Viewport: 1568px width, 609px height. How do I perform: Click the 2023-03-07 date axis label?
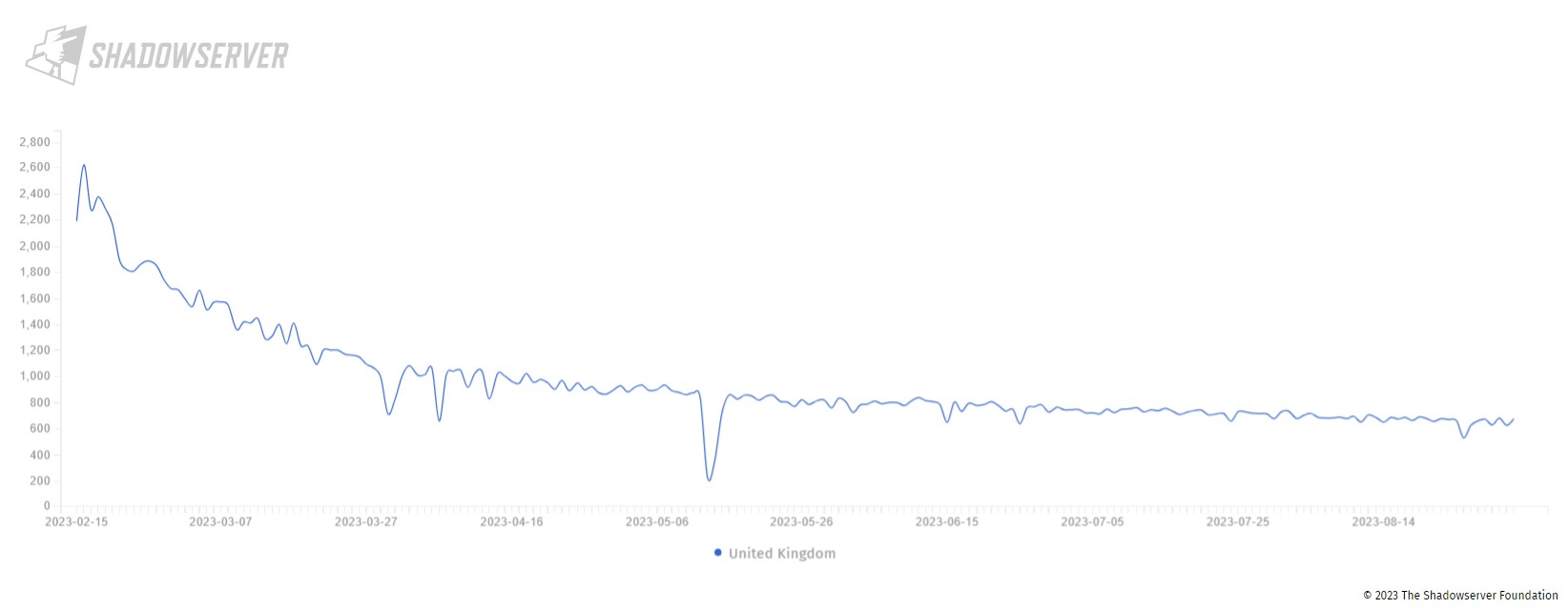tap(220, 522)
